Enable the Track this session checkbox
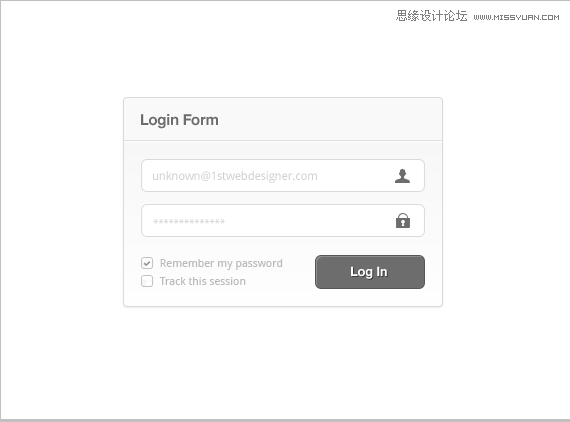 147,281
